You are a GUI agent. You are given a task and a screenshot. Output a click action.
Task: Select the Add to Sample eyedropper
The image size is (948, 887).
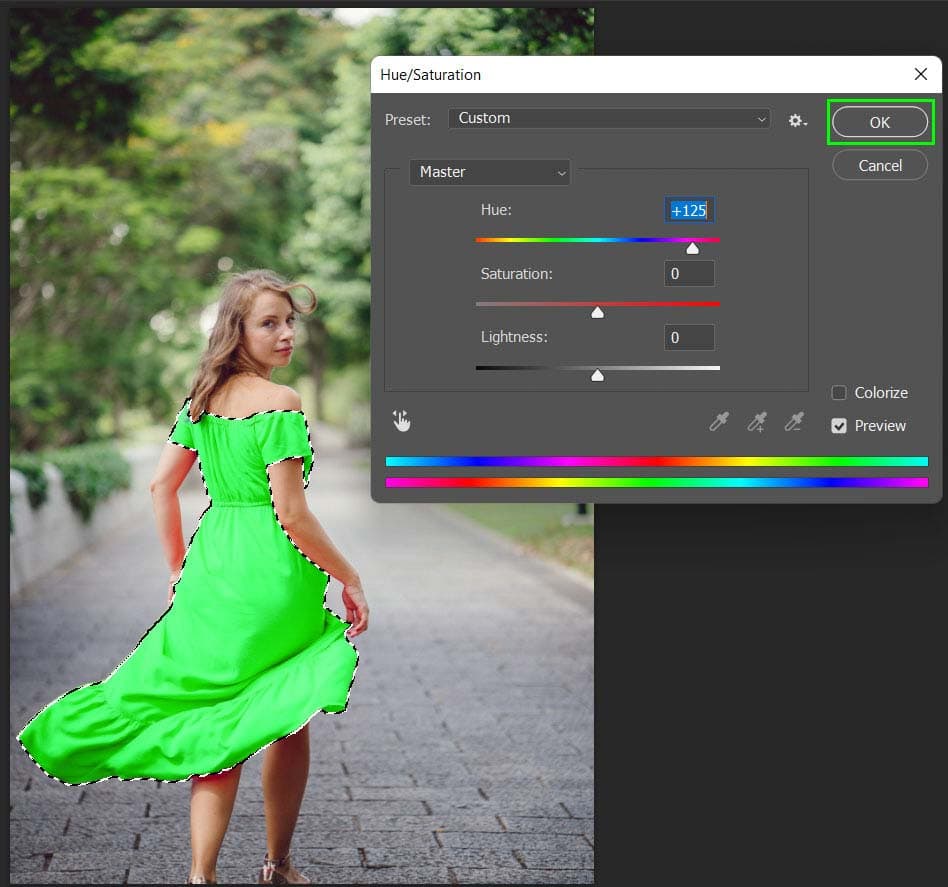click(757, 421)
